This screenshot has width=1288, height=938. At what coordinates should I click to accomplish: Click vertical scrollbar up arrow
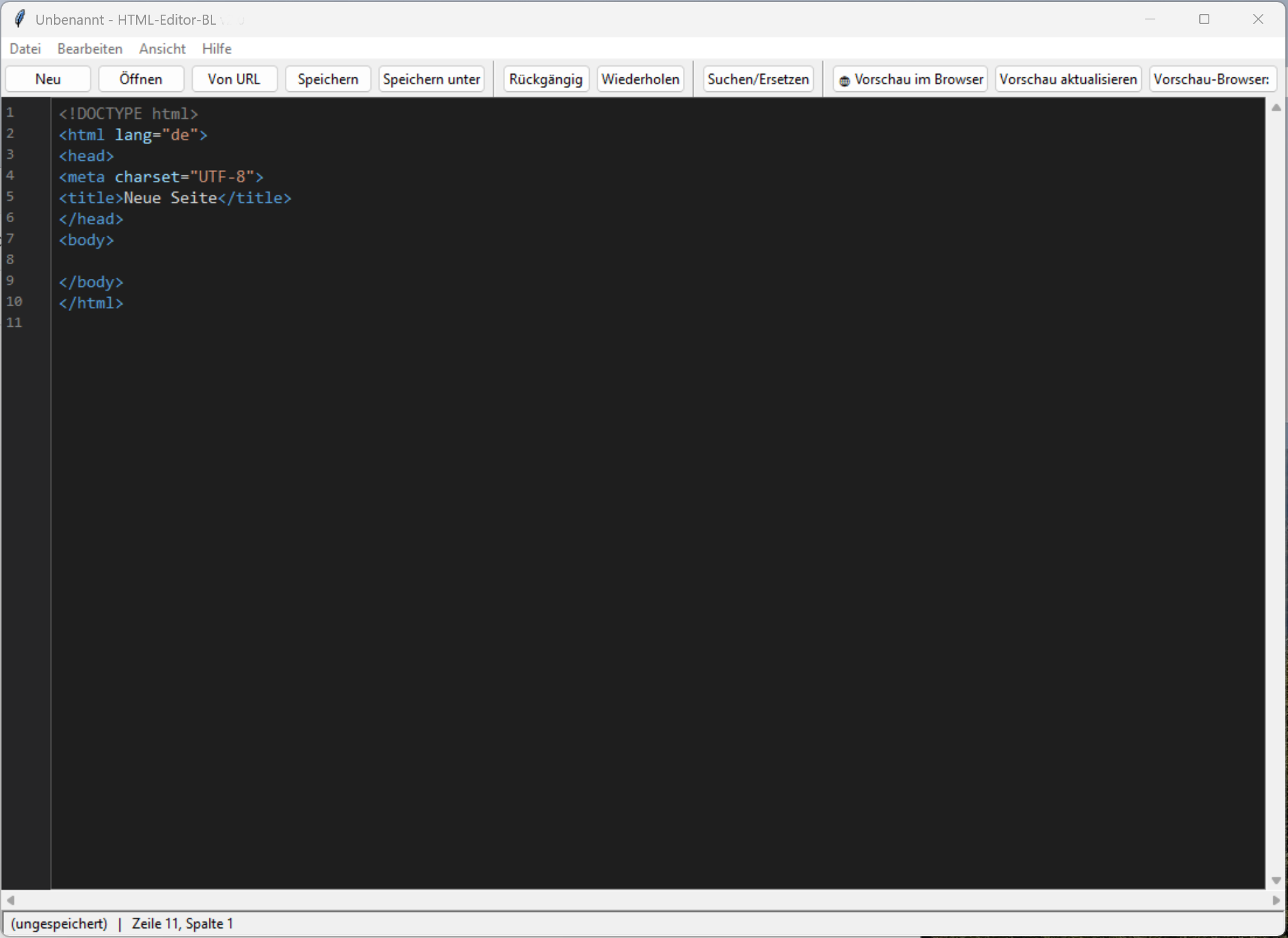pyautogui.click(x=1276, y=107)
